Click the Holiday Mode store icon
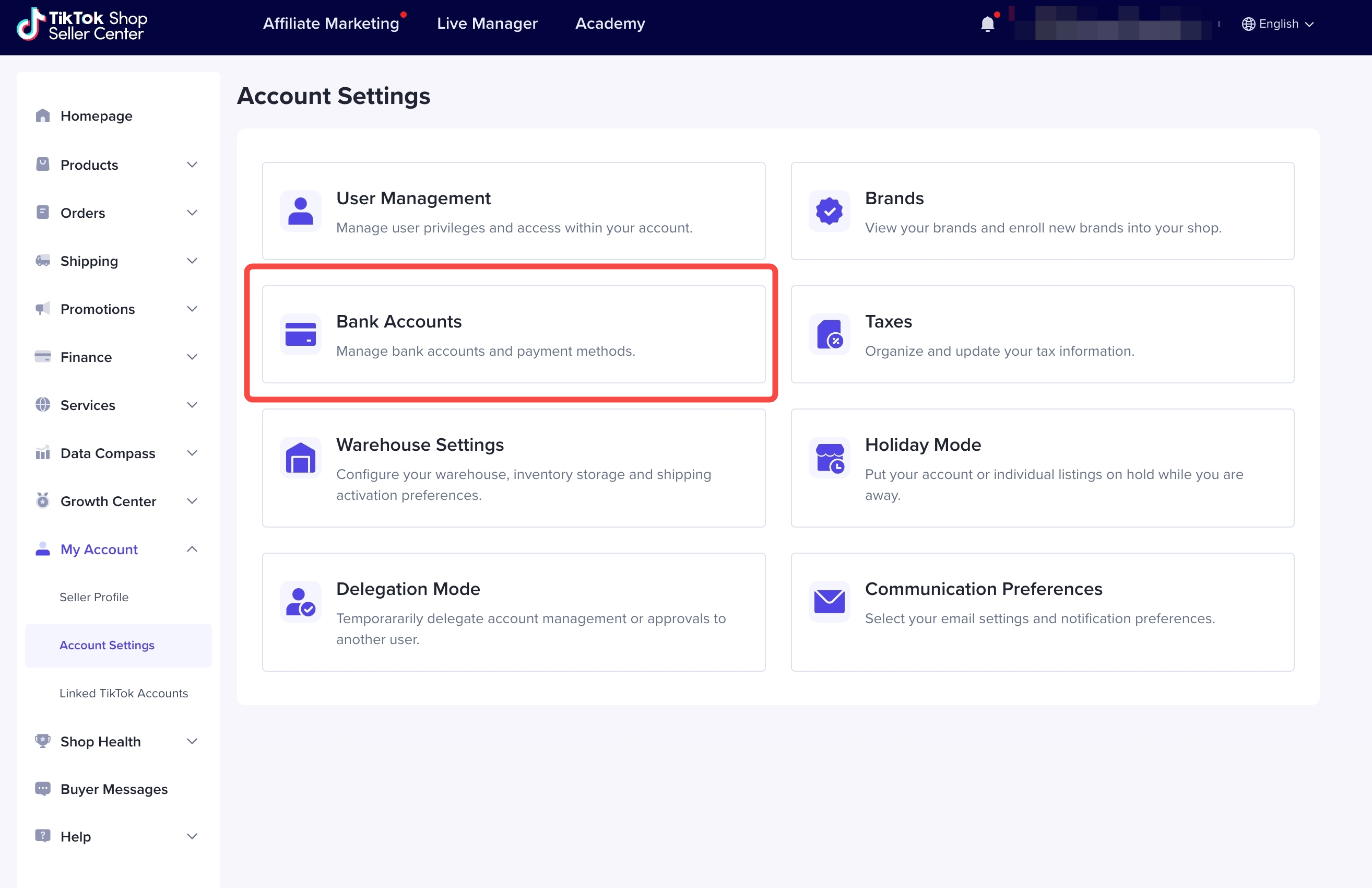This screenshot has width=1372, height=888. (829, 458)
